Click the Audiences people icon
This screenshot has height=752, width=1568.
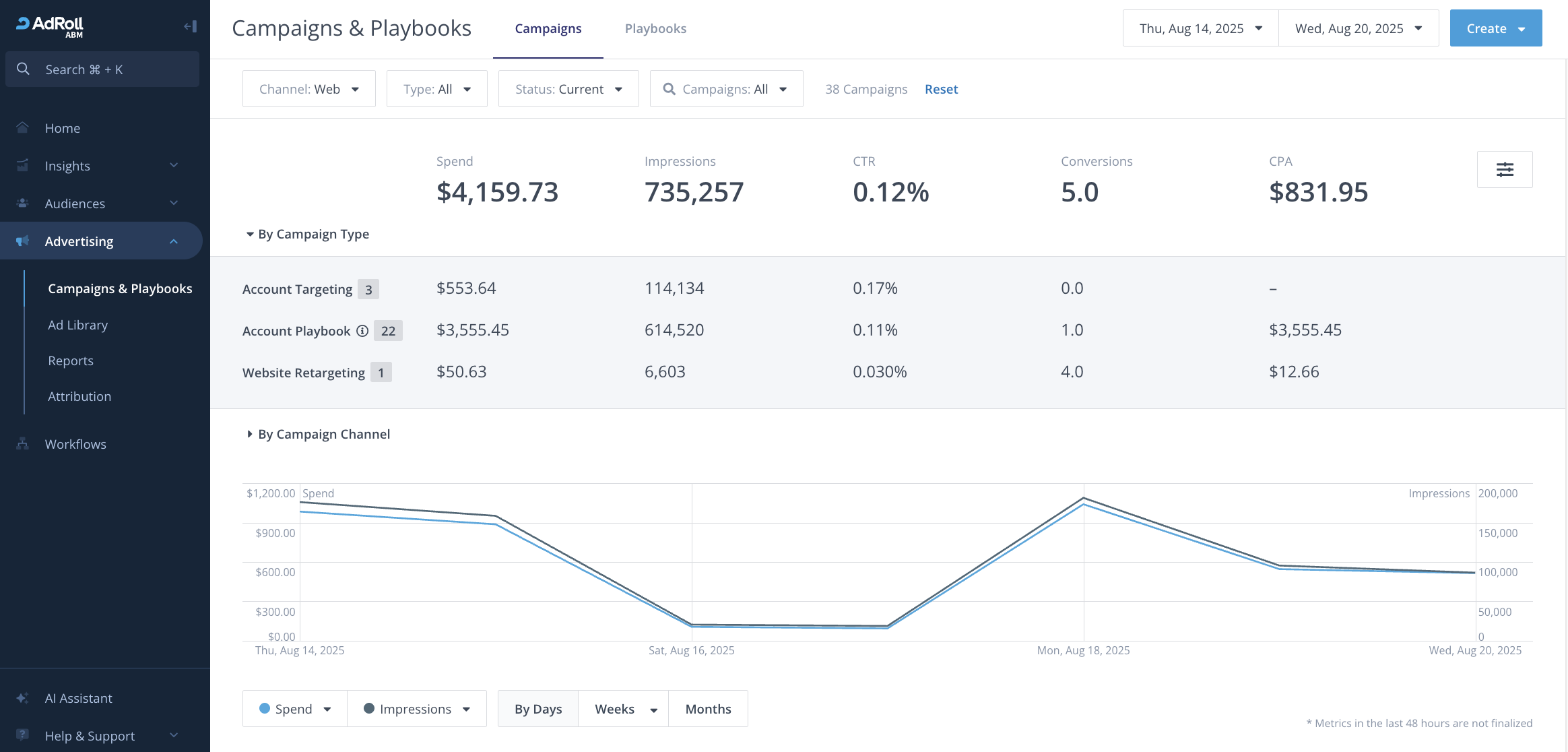pyautogui.click(x=23, y=203)
